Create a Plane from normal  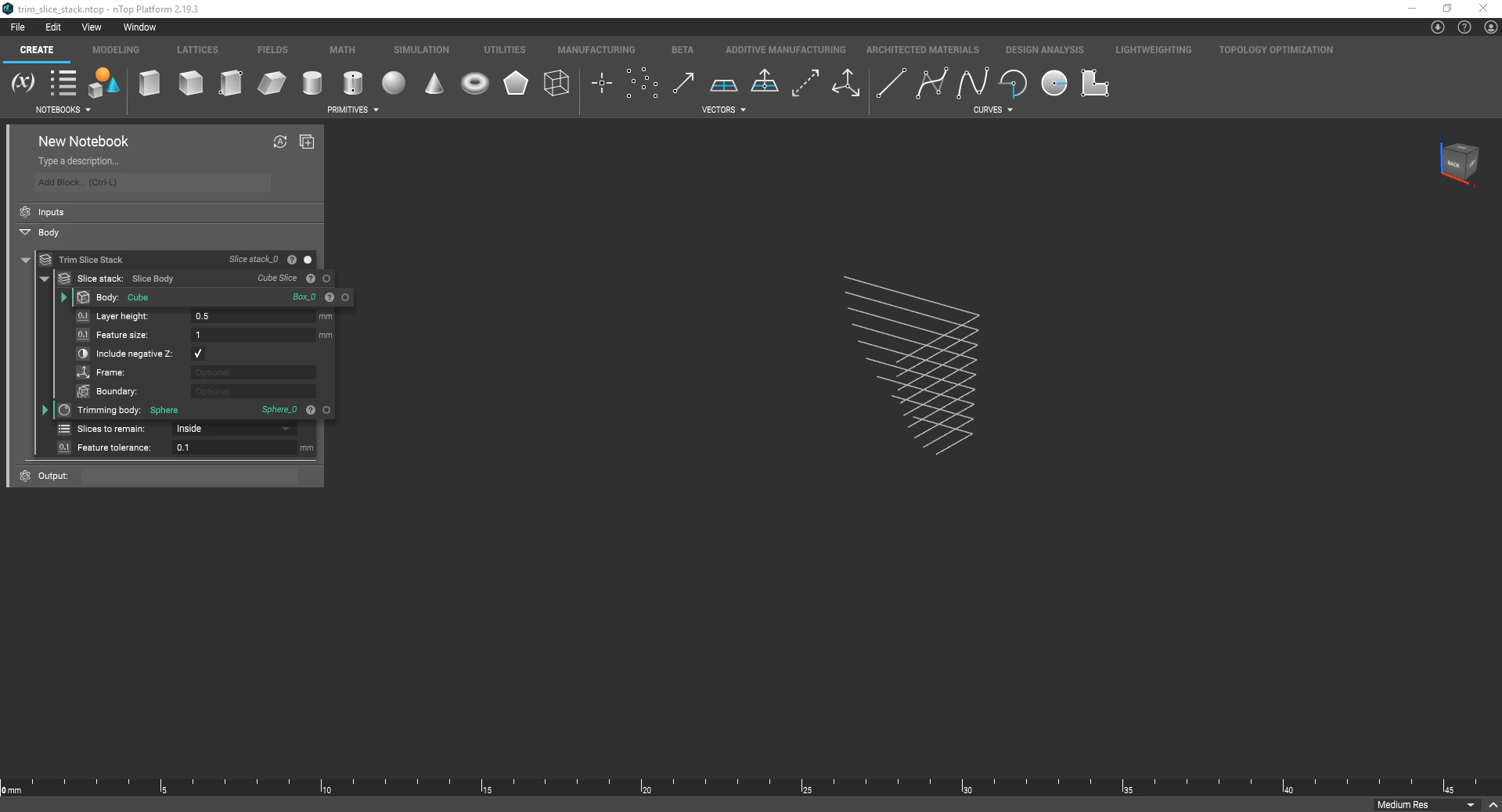pyautogui.click(x=765, y=82)
